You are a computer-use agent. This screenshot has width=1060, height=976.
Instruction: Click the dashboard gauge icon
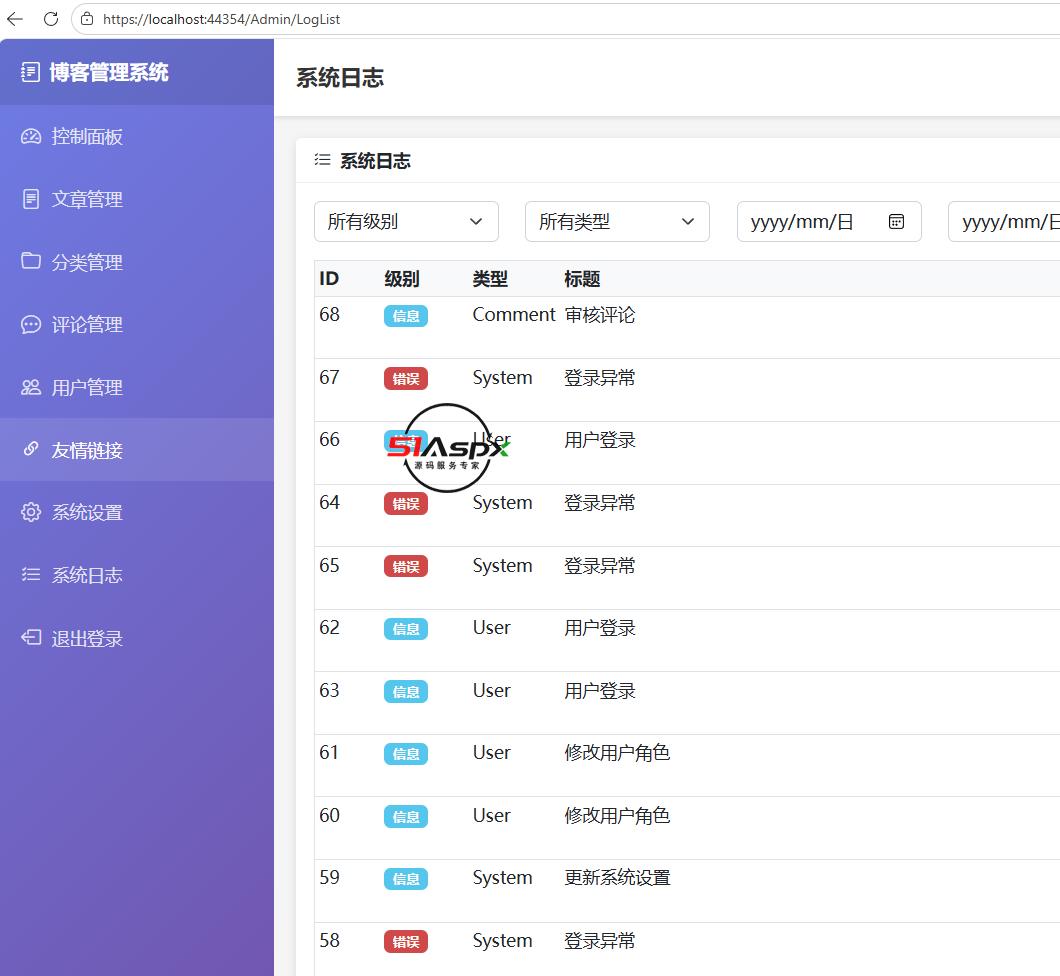[x=31, y=137]
